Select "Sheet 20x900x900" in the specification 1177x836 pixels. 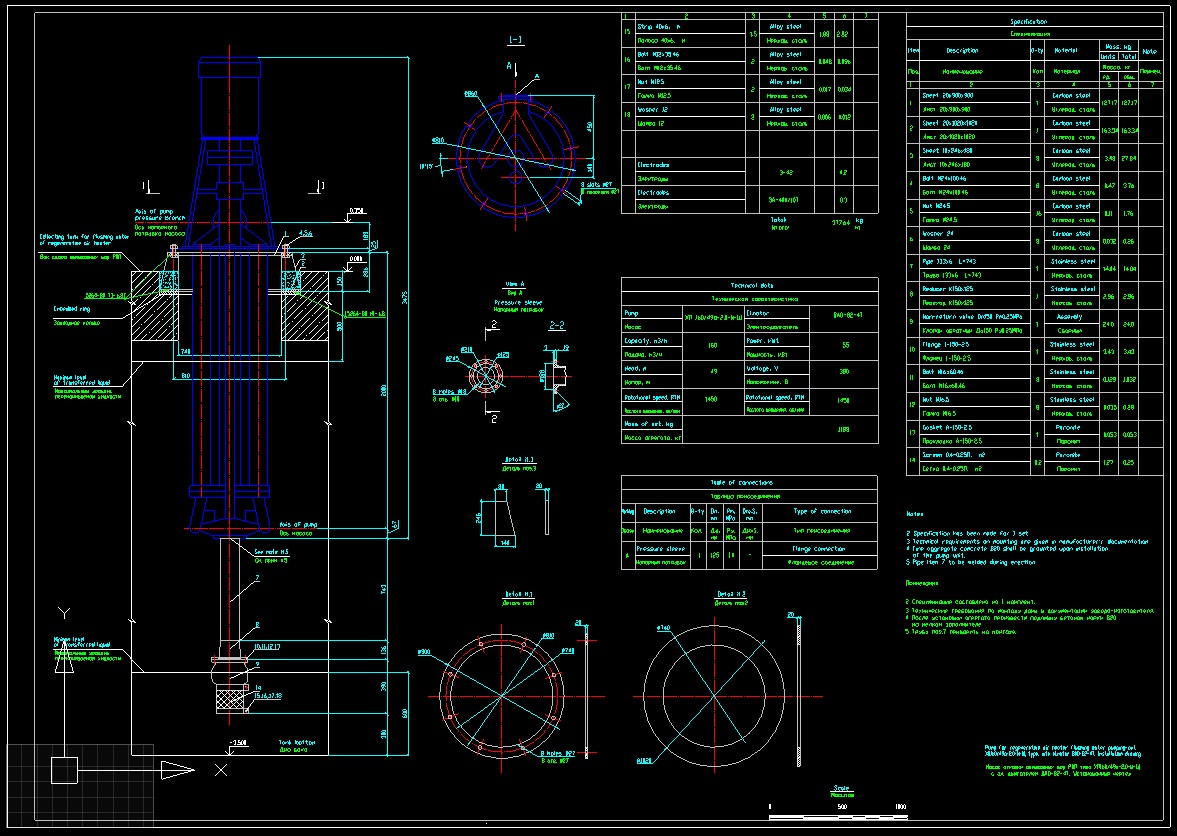[x=948, y=96]
